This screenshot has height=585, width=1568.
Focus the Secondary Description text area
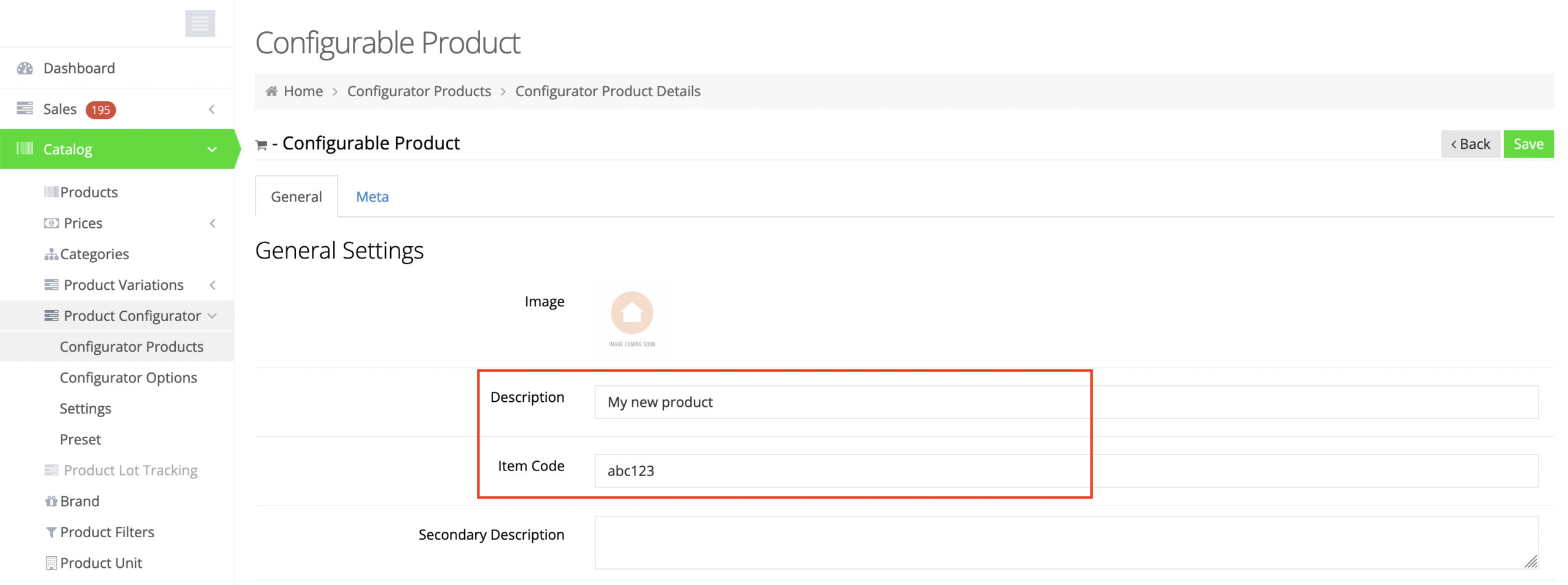[1066, 543]
